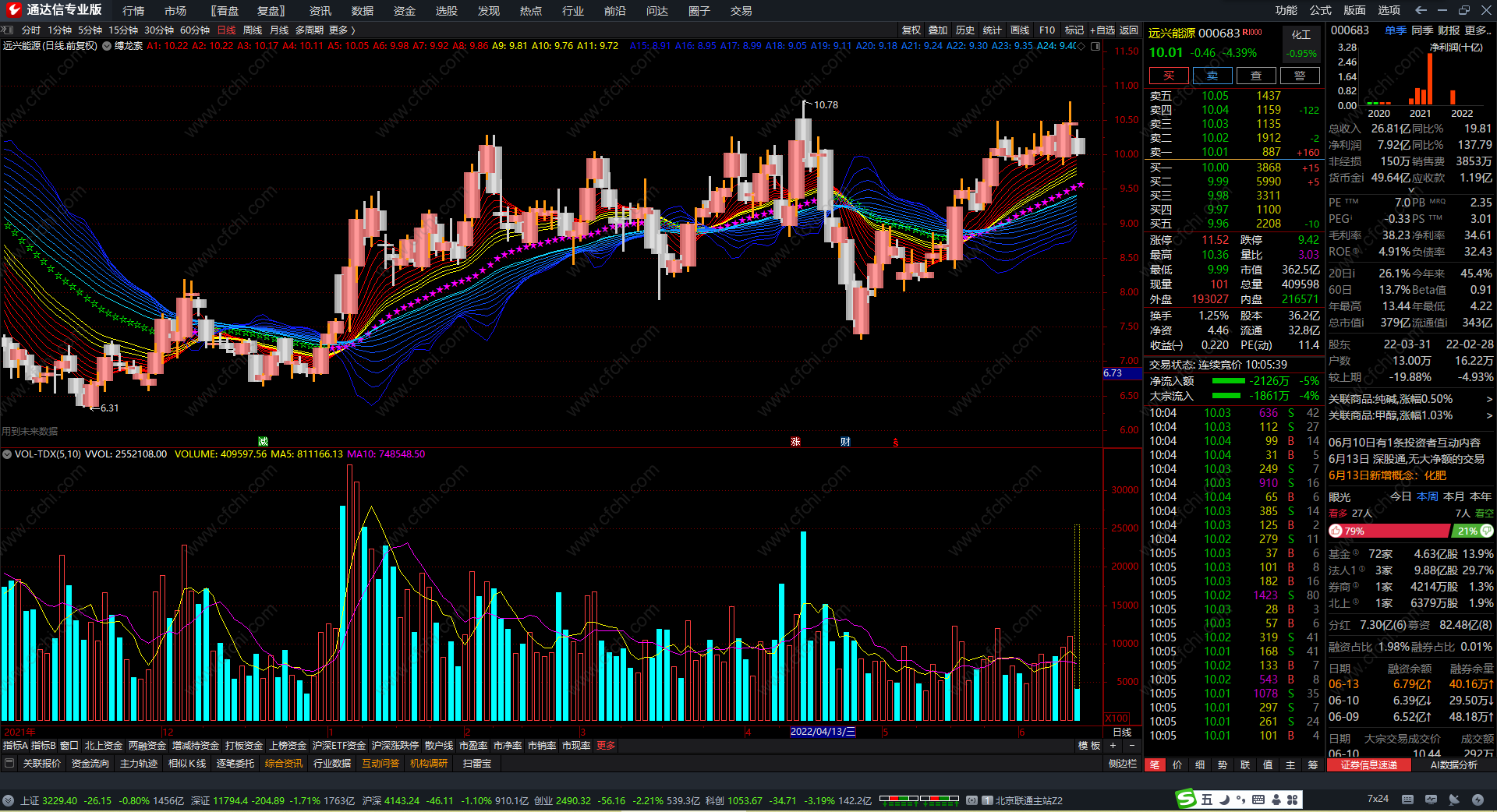The width and height of the screenshot is (1497, 812).
Task: Open 多周期 multi-period selector
Action: point(310,30)
